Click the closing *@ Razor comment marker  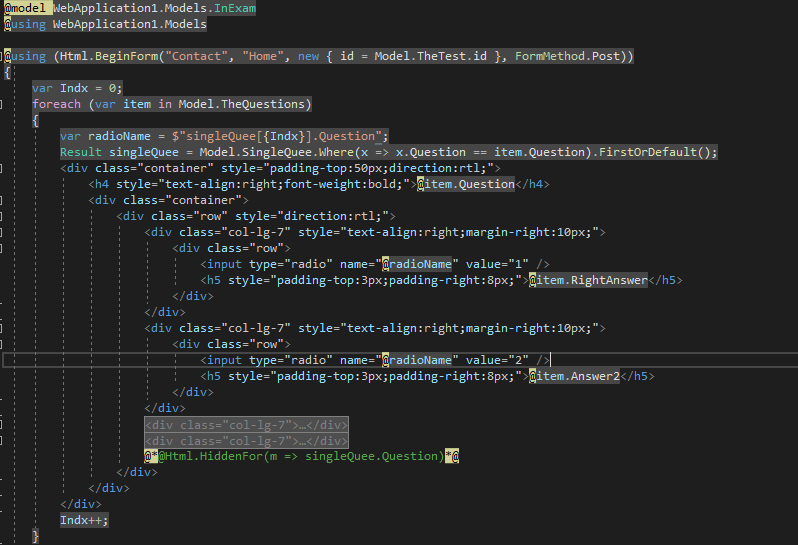coord(452,456)
